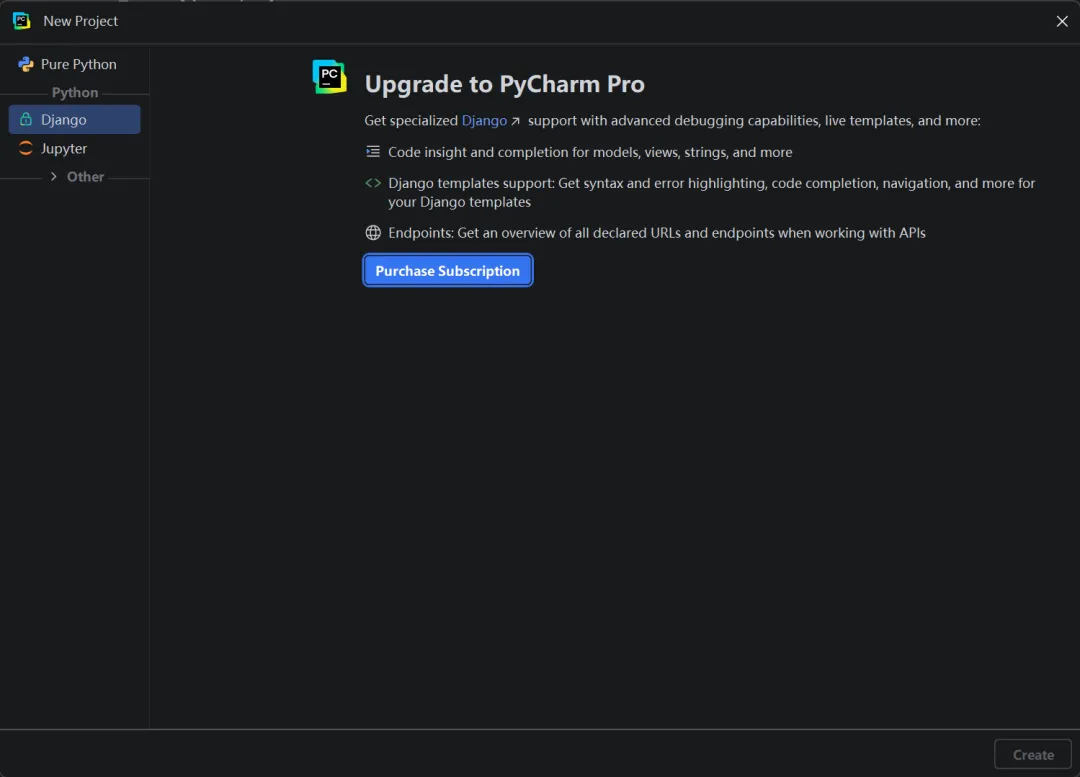
Task: Click the large PyCharm Pro logo
Action: (x=330, y=76)
